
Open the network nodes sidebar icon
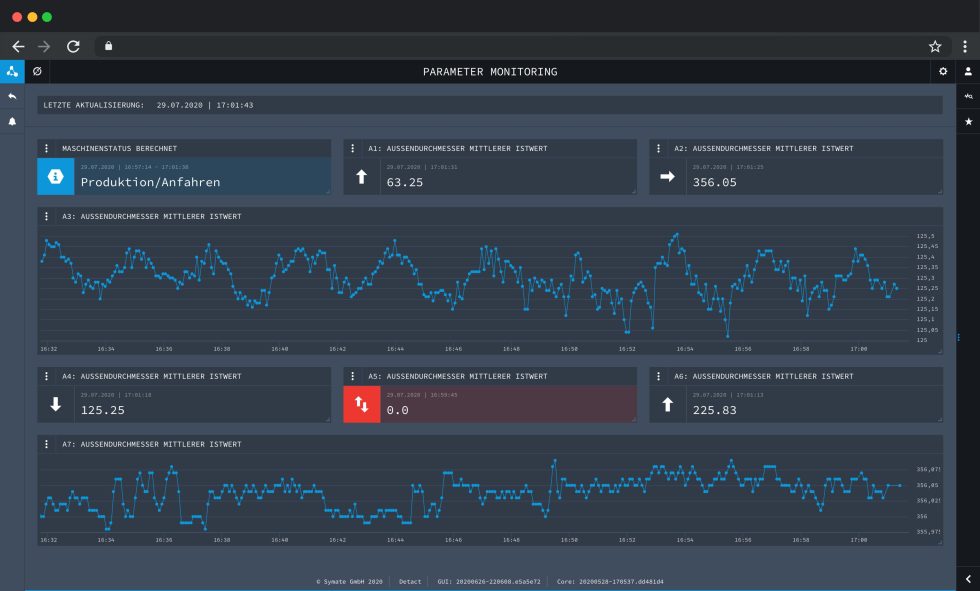[12, 71]
